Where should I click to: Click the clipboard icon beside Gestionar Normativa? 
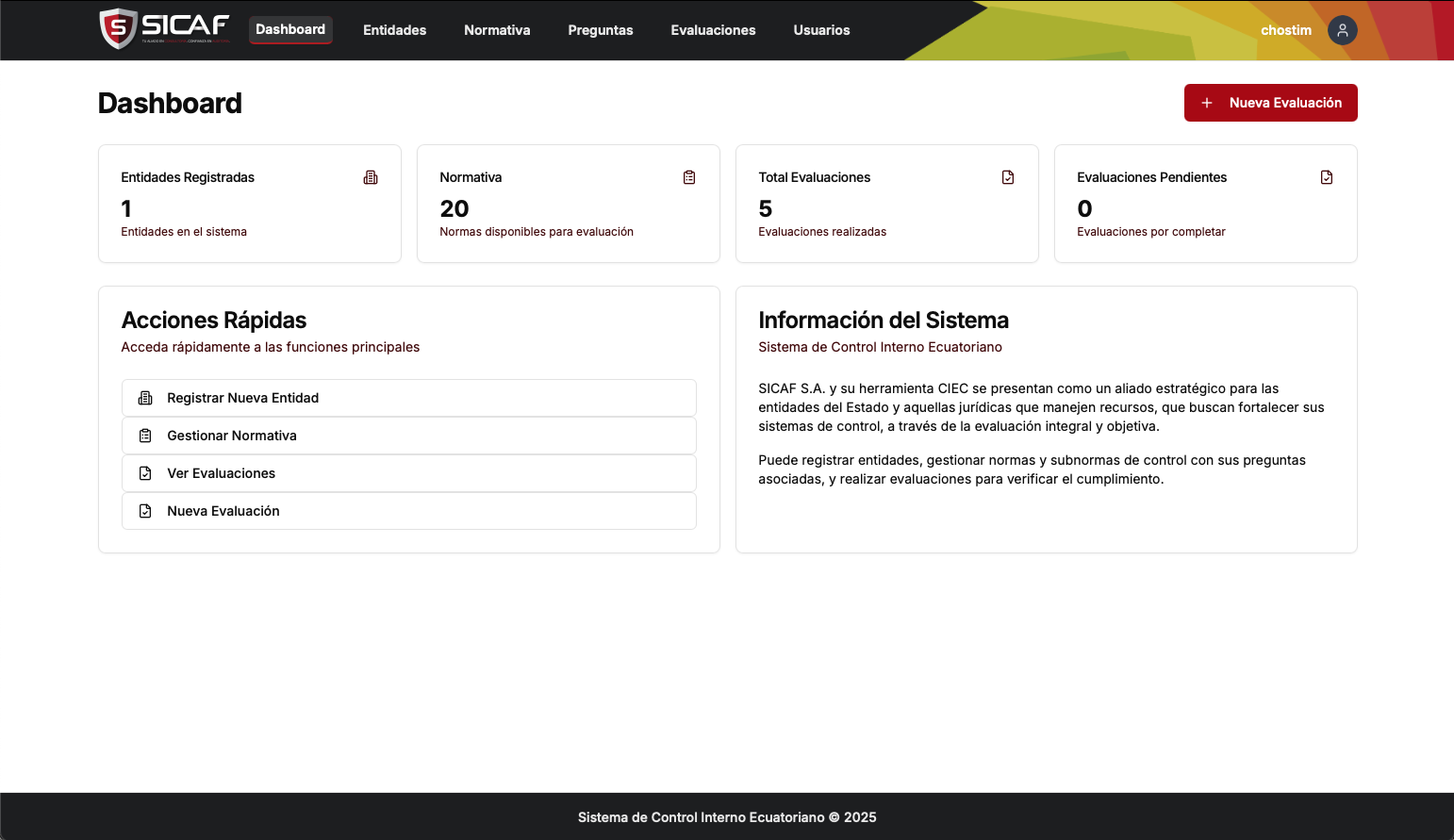[x=145, y=436]
